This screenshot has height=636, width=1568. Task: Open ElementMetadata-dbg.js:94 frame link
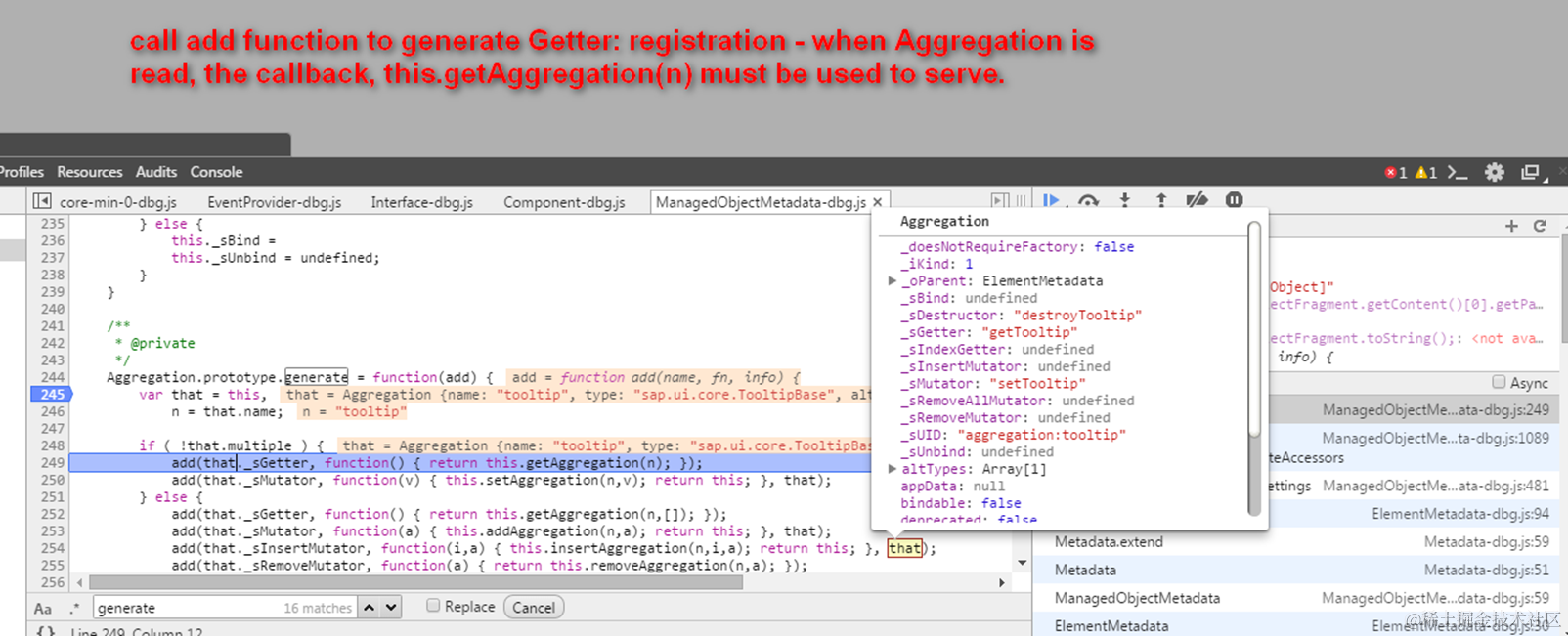(1460, 514)
